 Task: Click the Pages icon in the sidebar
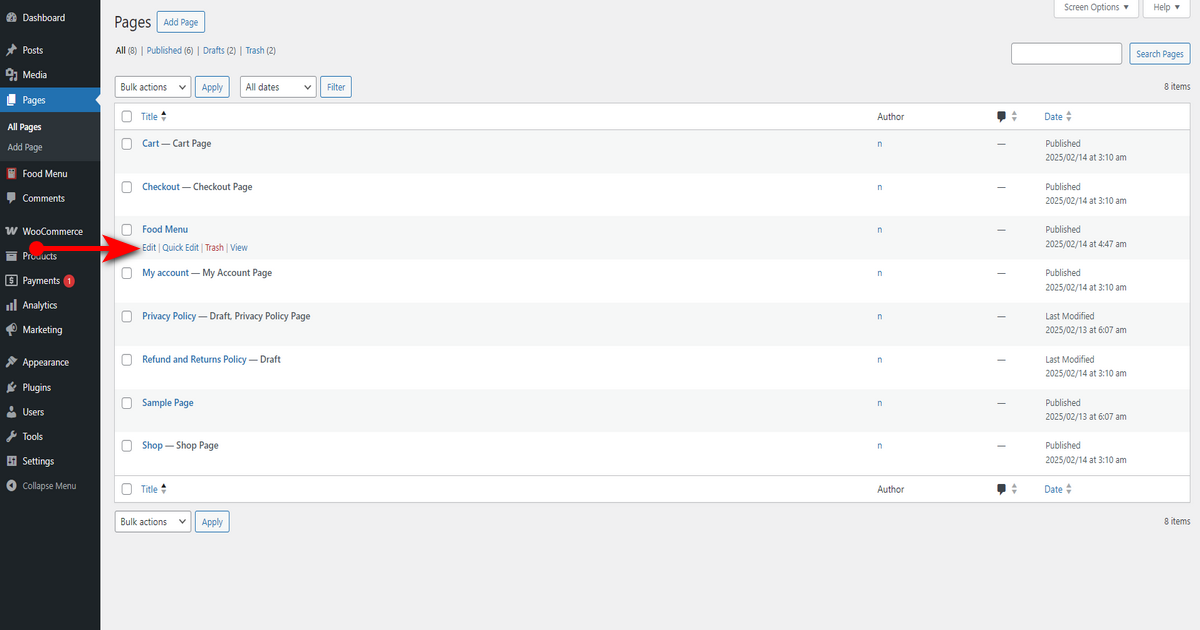pos(11,100)
